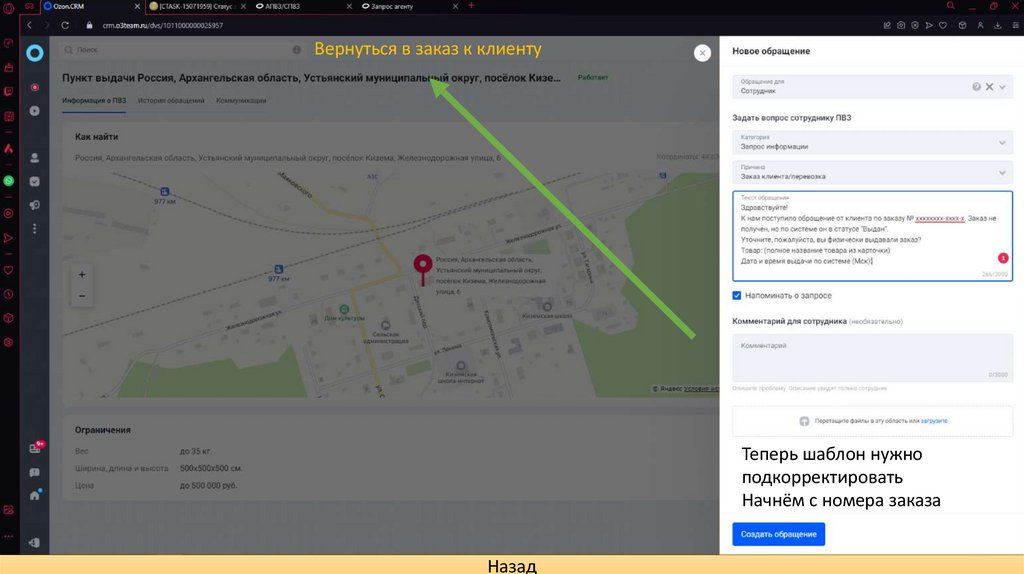The width and height of the screenshot is (1024, 574).
Task: Open the user profile icon in CRM sidebar
Action: coord(35,158)
